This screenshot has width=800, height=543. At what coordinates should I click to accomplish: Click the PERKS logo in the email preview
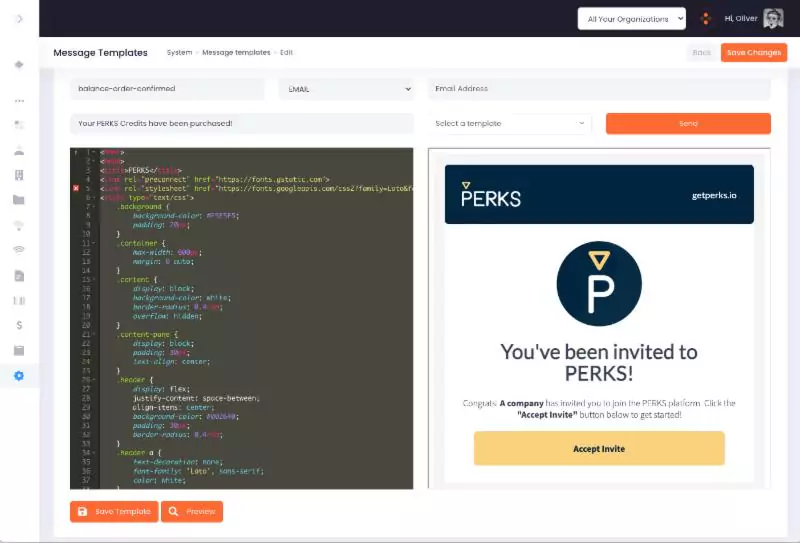click(491, 194)
